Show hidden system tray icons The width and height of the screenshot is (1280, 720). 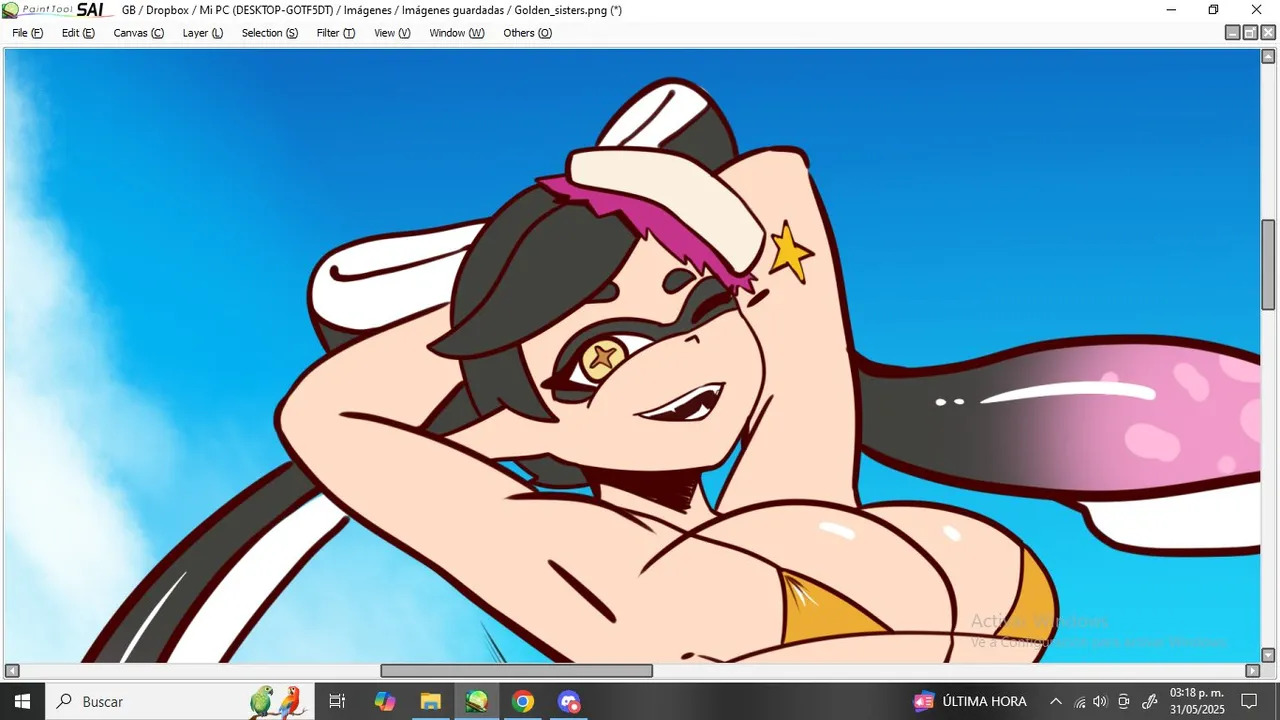coord(1055,701)
